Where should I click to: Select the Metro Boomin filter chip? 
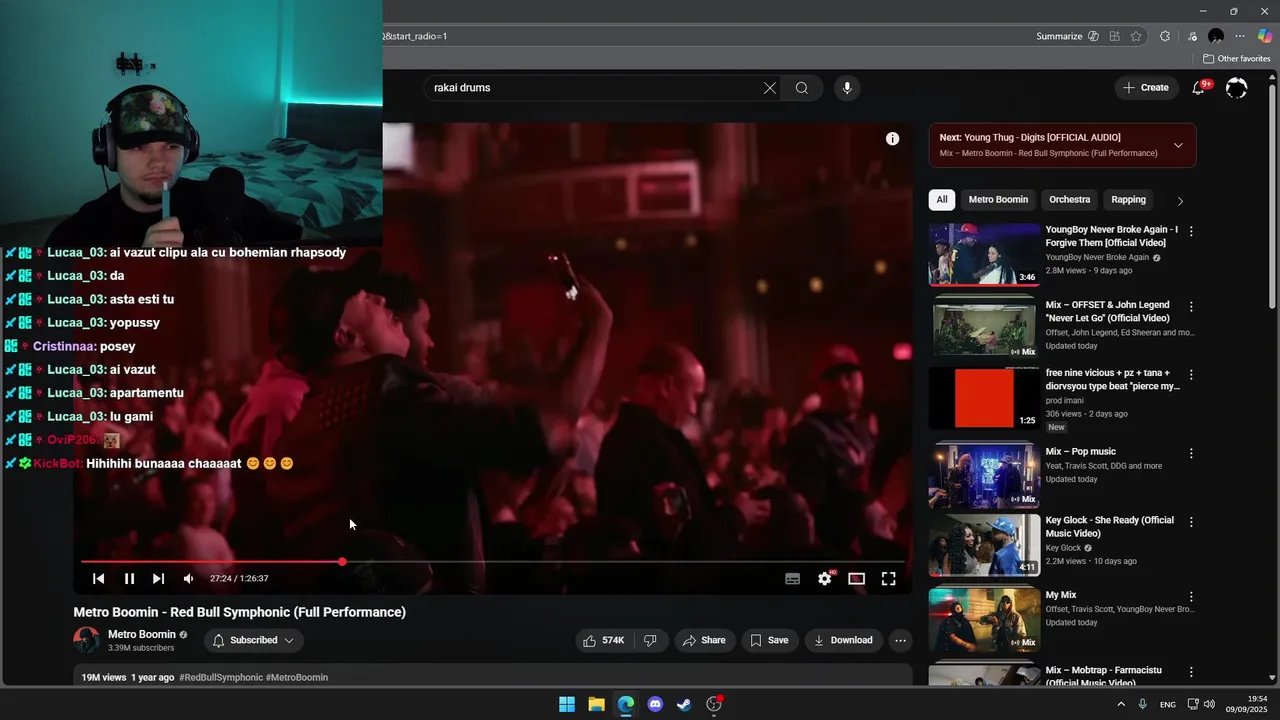coord(998,199)
